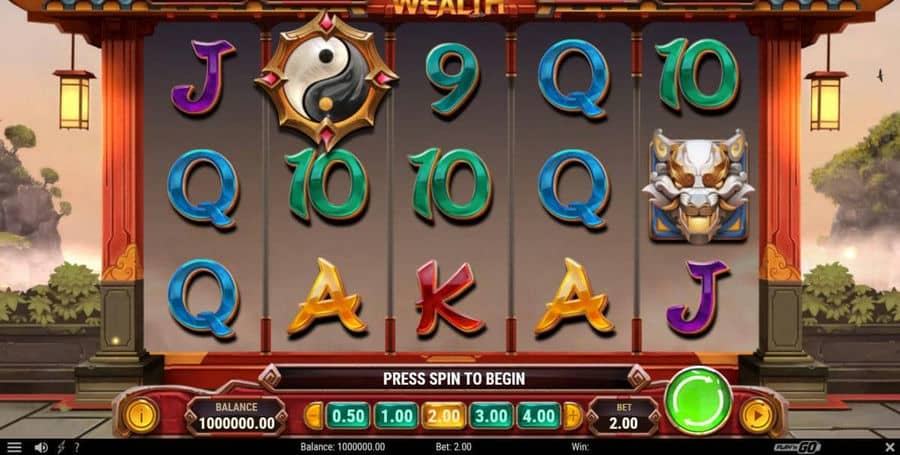900x455 pixels.
Task: Select the 1.00 bet option
Action: (x=396, y=416)
